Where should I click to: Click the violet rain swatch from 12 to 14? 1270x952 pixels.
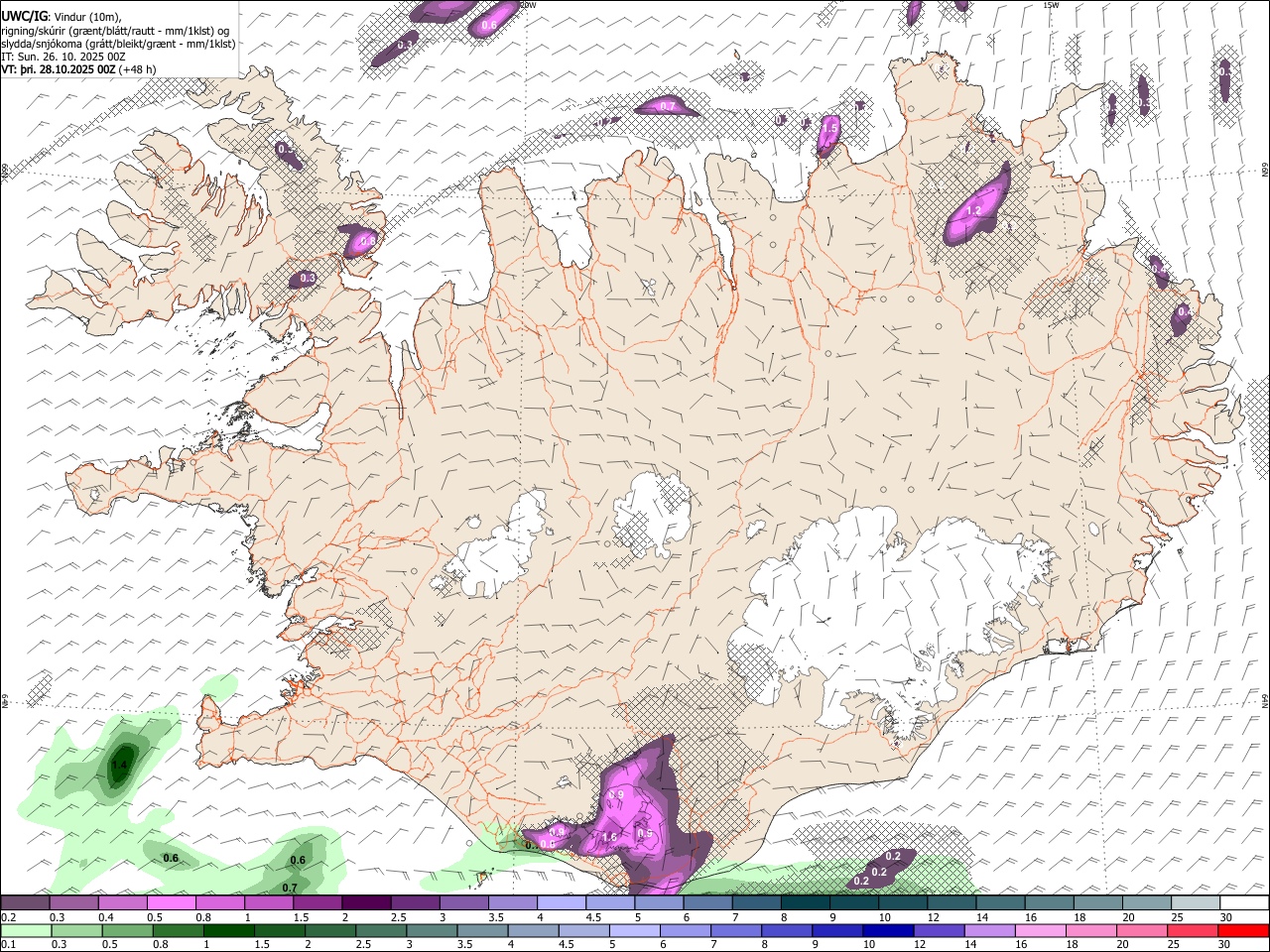click(x=941, y=930)
